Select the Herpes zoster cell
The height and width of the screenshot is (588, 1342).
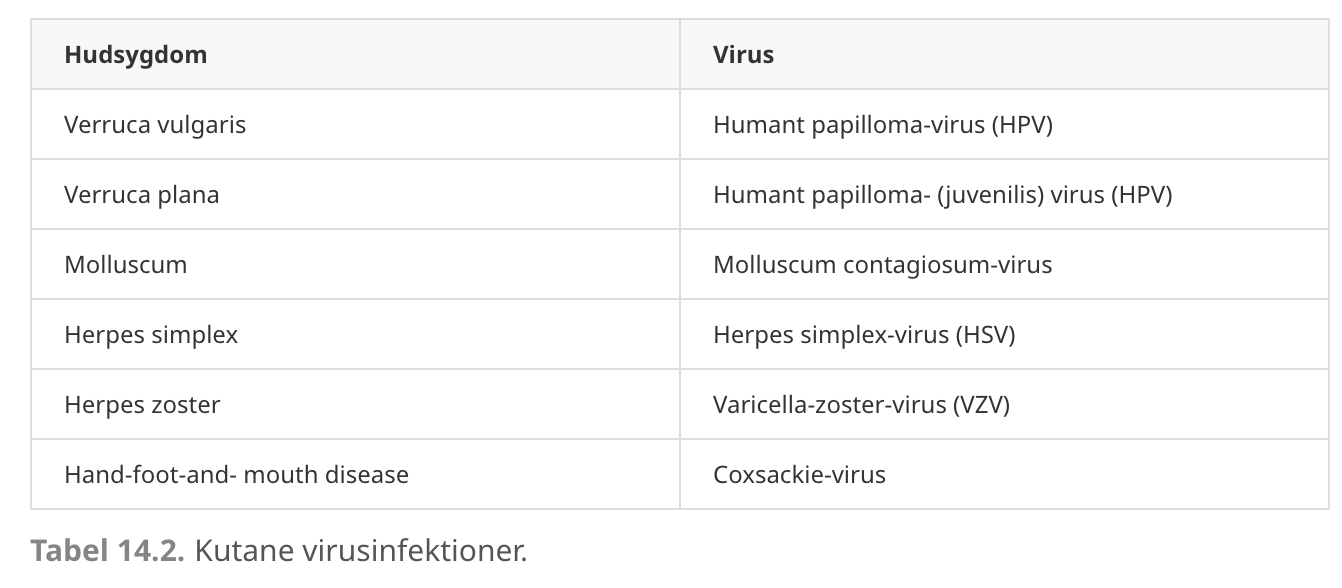pos(355,404)
